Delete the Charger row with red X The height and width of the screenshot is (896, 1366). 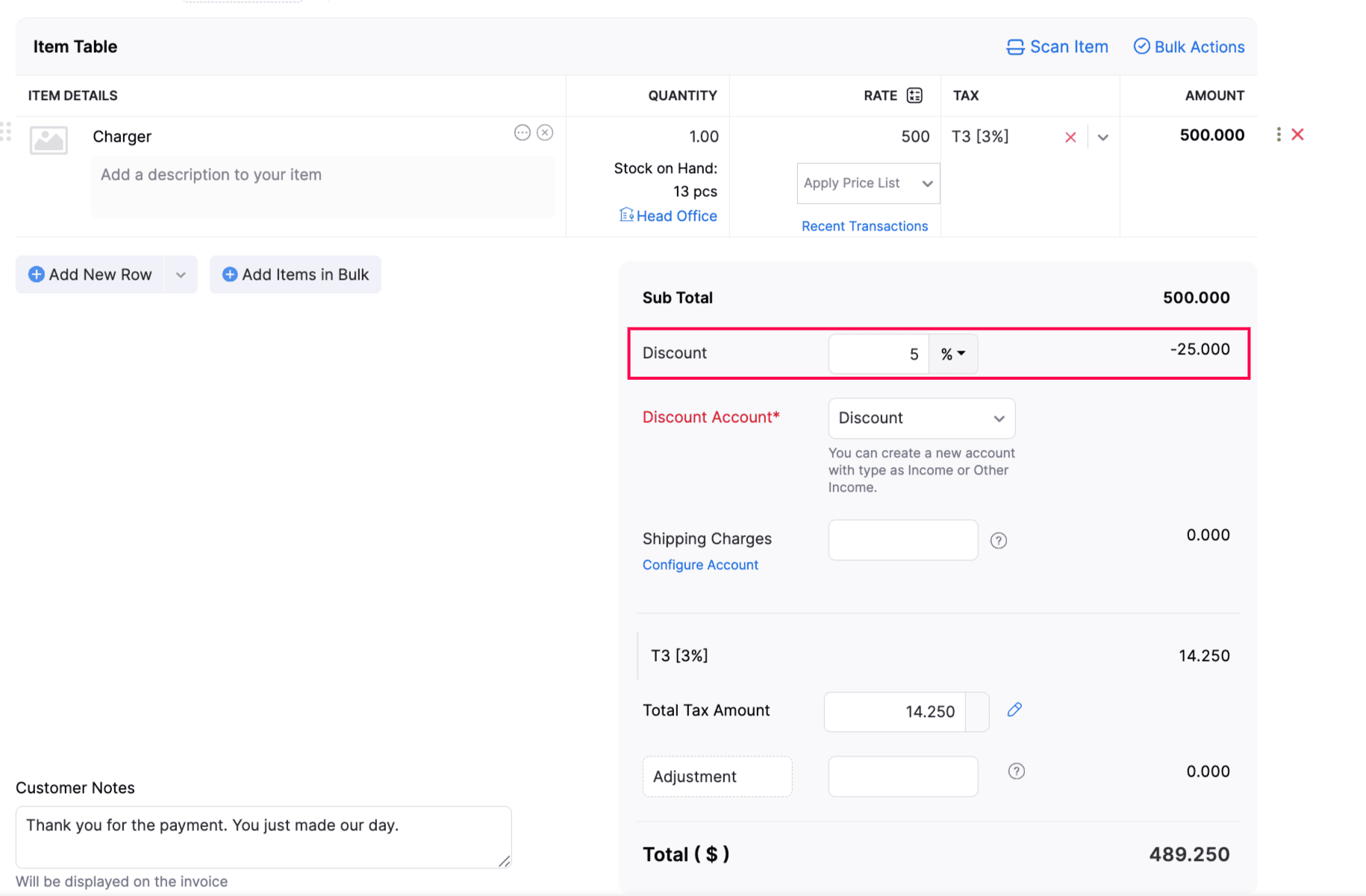pyautogui.click(x=1298, y=134)
